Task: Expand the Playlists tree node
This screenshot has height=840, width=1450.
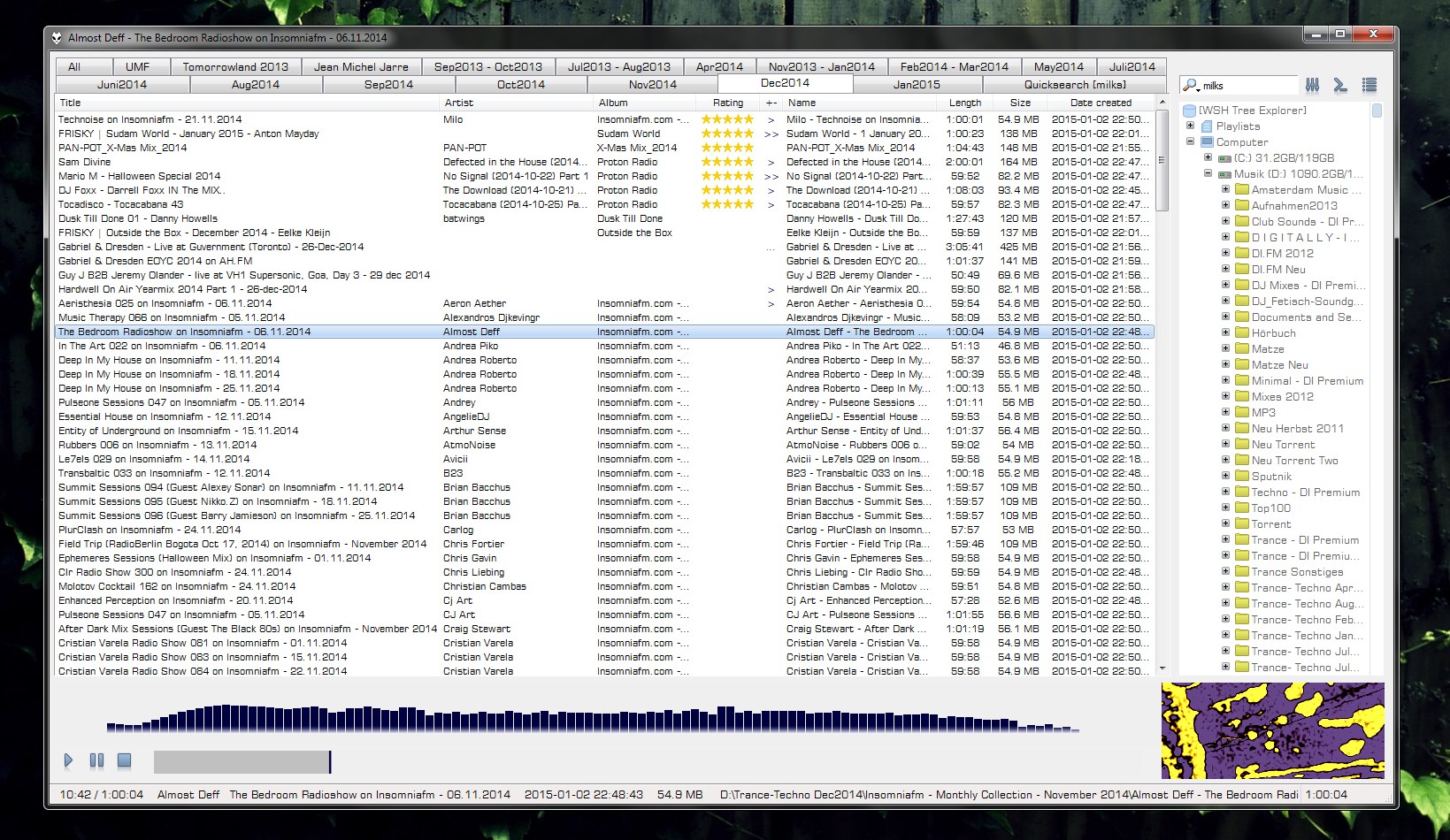Action: 1190,126
